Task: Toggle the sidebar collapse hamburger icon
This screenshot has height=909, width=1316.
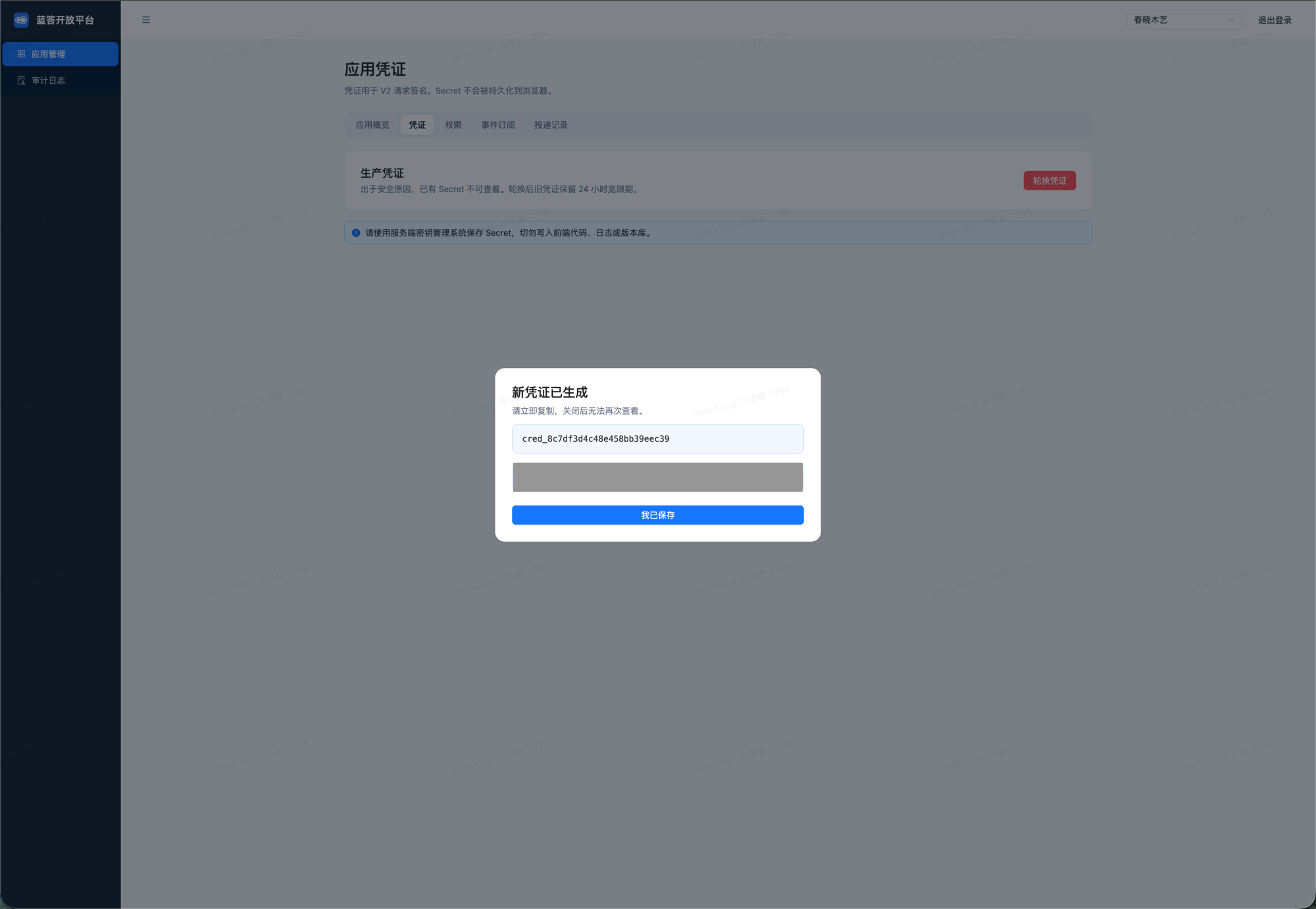Action: coord(146,20)
